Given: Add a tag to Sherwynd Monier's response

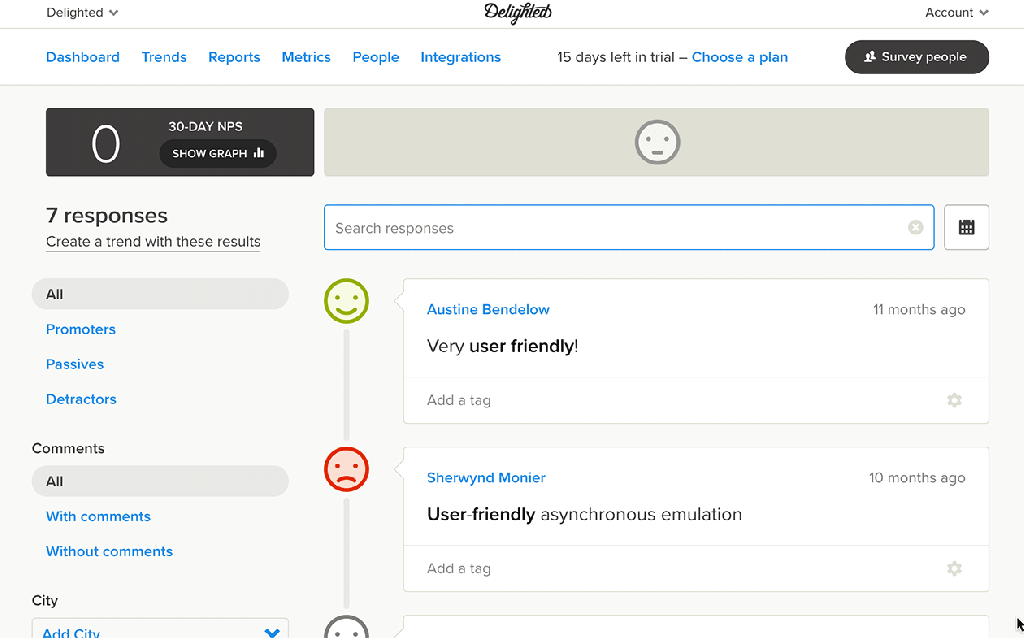Looking at the screenshot, I should tap(459, 569).
